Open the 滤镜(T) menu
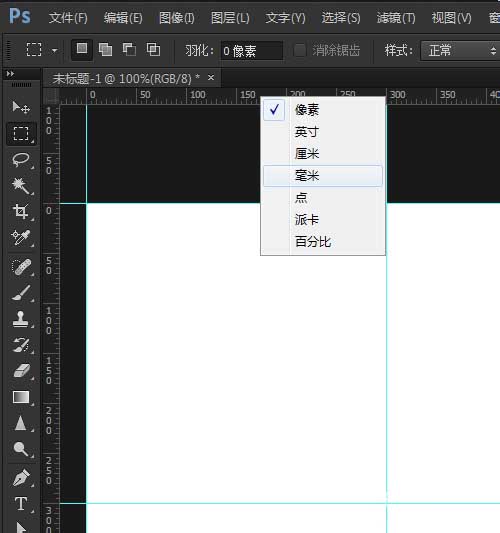The height and width of the screenshot is (533, 500). pos(396,18)
